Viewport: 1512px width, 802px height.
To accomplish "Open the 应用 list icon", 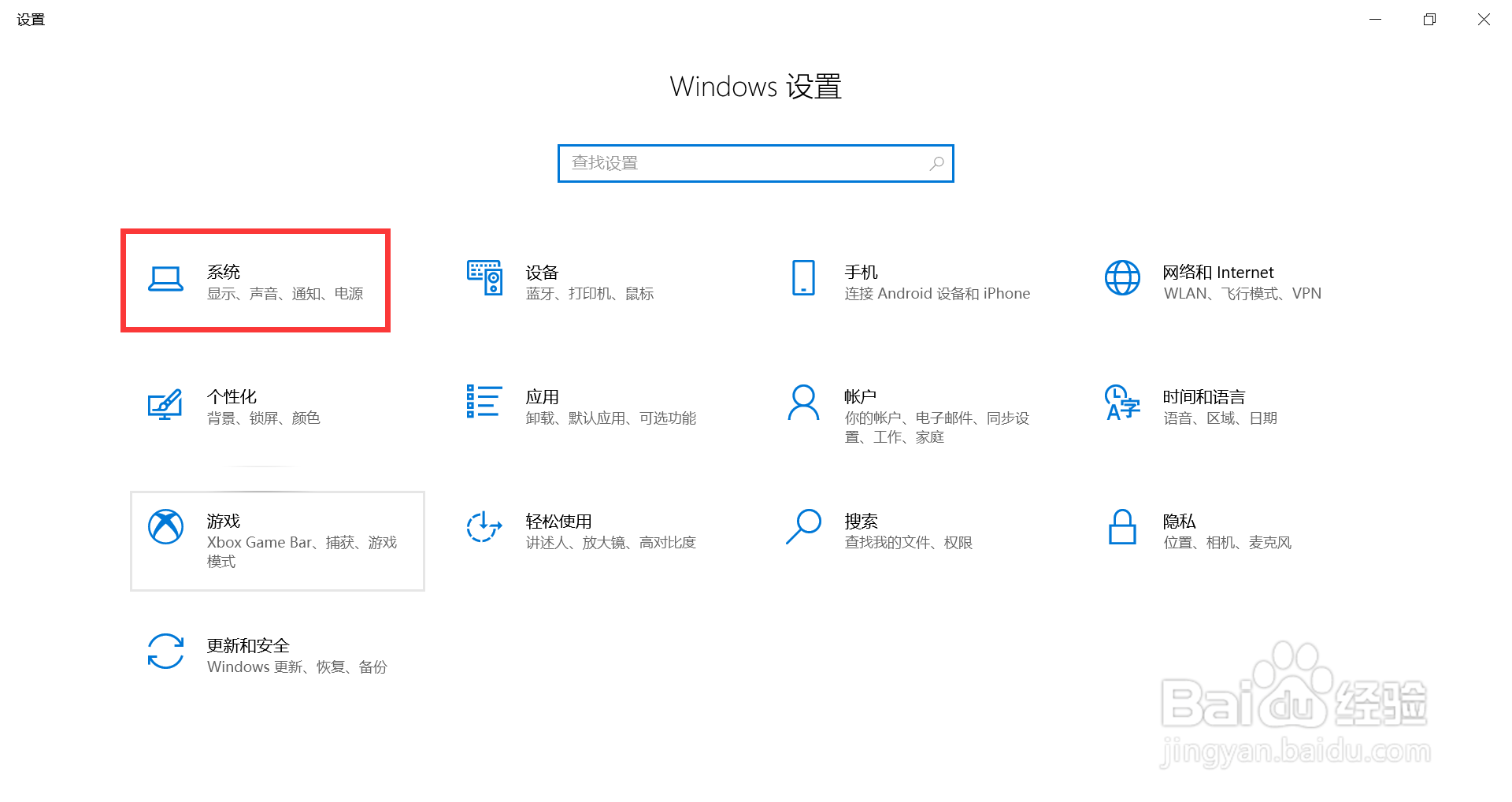I will [484, 401].
